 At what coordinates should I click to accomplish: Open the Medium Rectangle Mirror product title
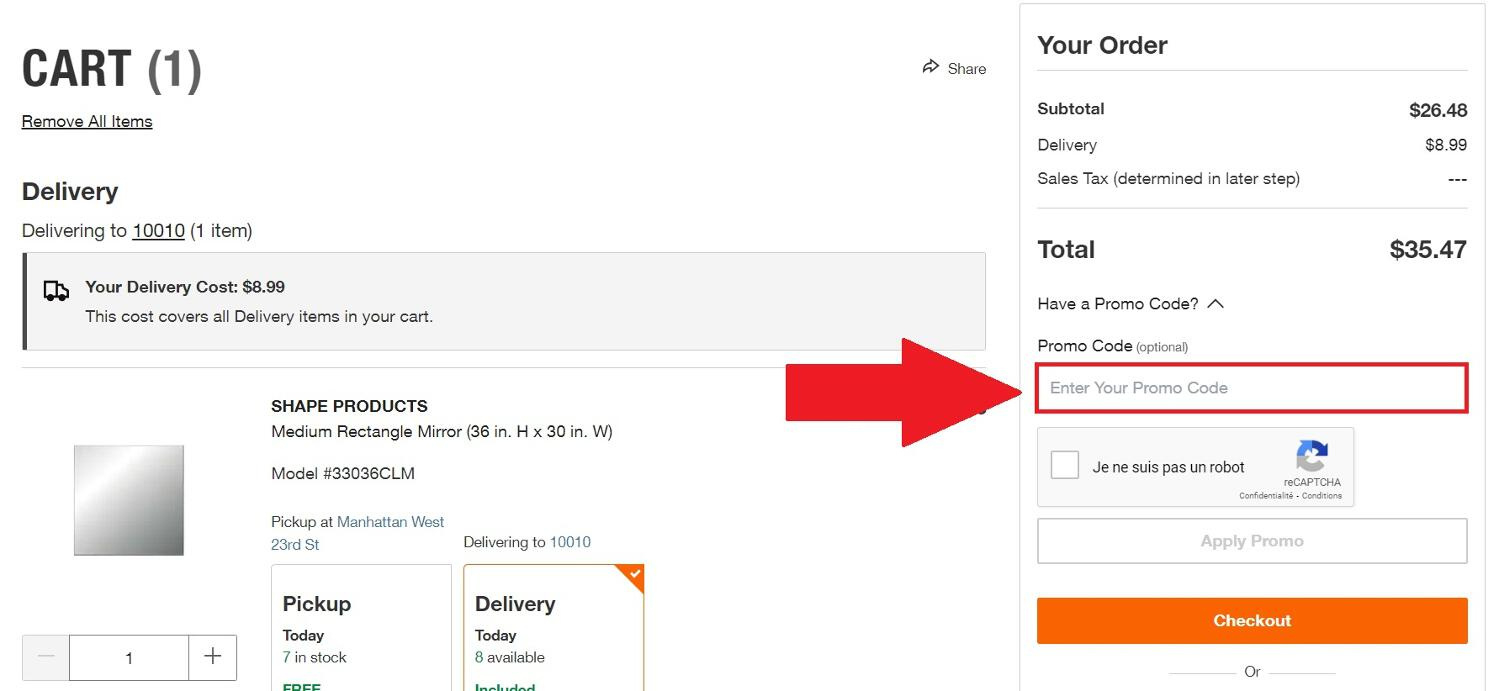[x=441, y=432]
